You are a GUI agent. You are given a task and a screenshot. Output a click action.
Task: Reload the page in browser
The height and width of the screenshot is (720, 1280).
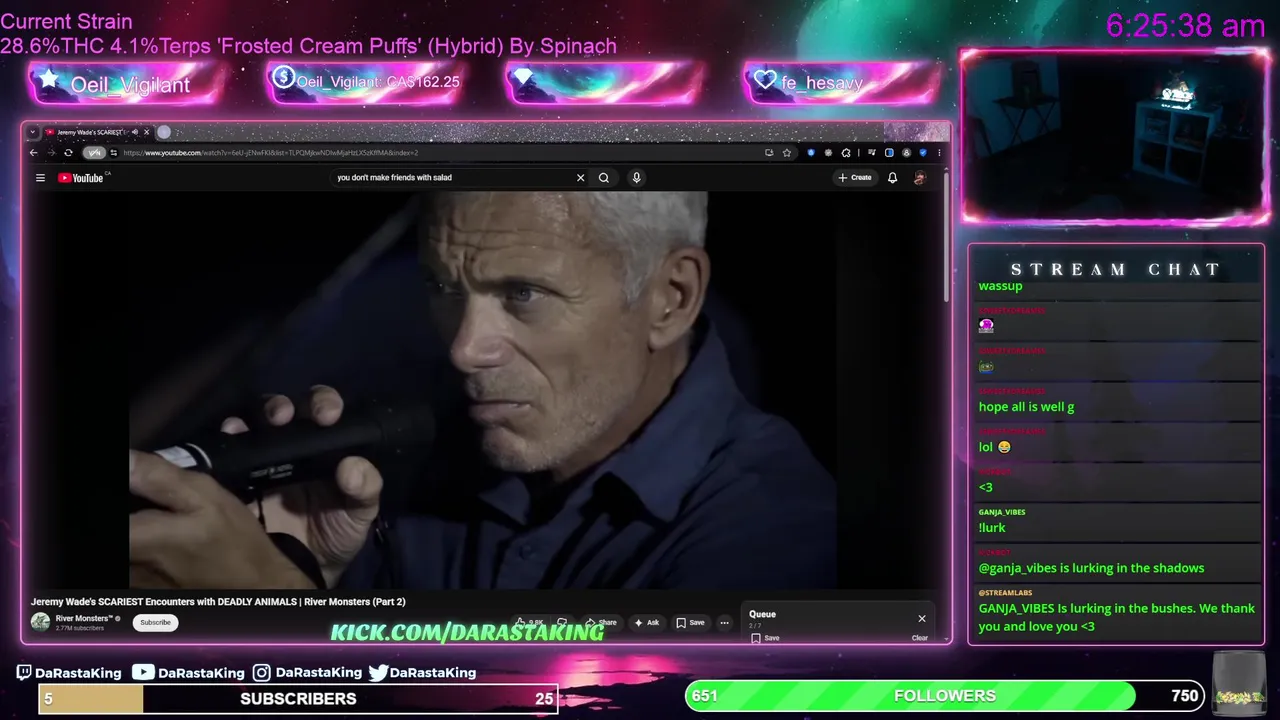[x=68, y=153]
